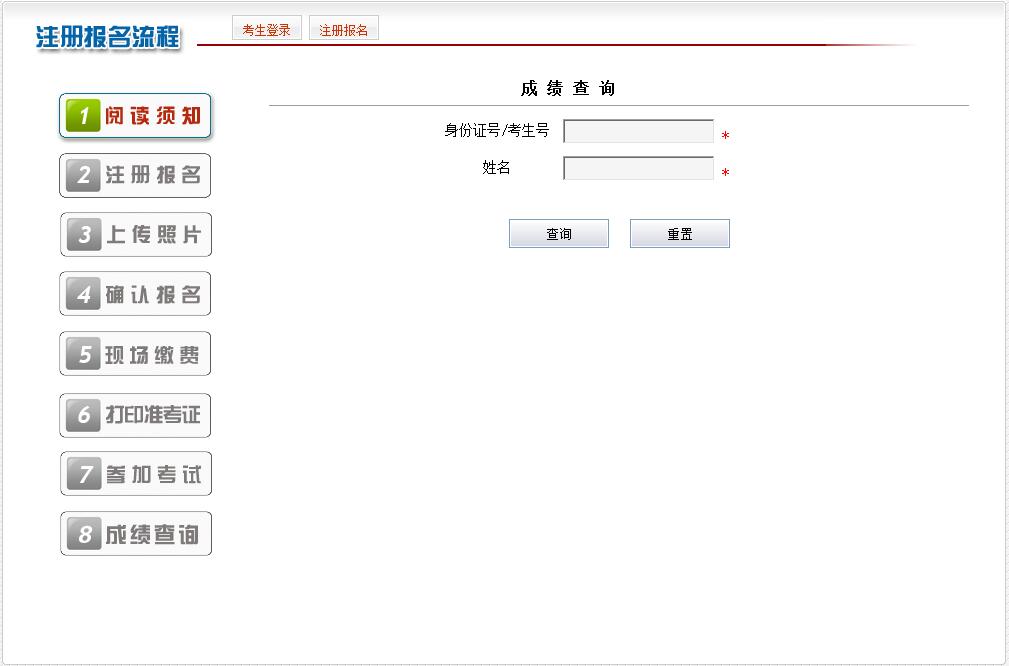The width and height of the screenshot is (1009, 666).
Task: Select step 2 注册报名 in the sidebar
Action: (x=135, y=176)
